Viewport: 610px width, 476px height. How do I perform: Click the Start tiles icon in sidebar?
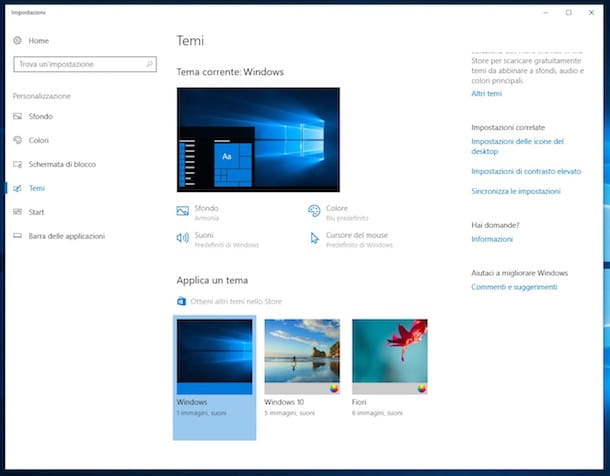coord(18,212)
